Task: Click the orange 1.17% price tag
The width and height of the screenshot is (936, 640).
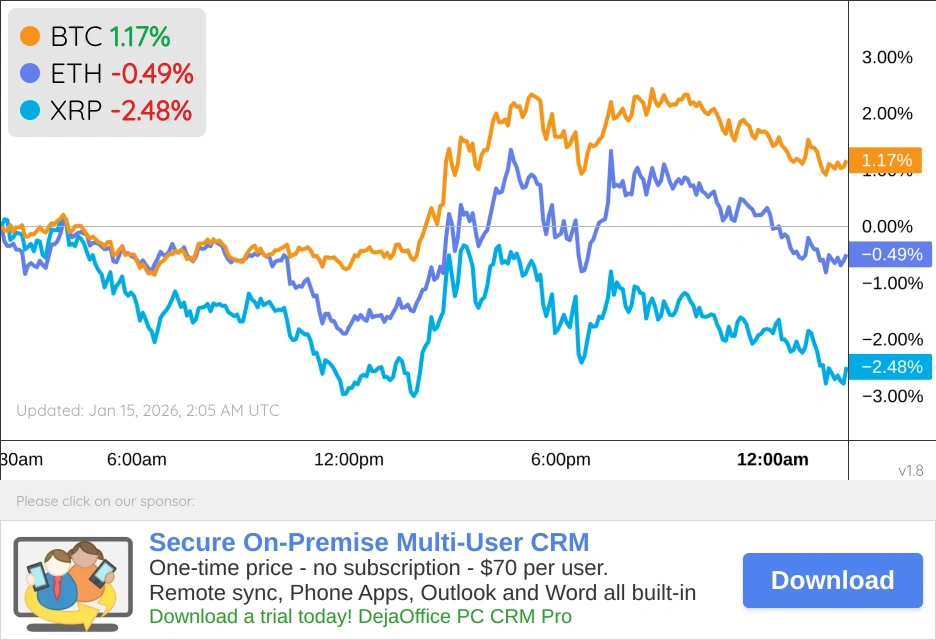Action: [x=886, y=160]
